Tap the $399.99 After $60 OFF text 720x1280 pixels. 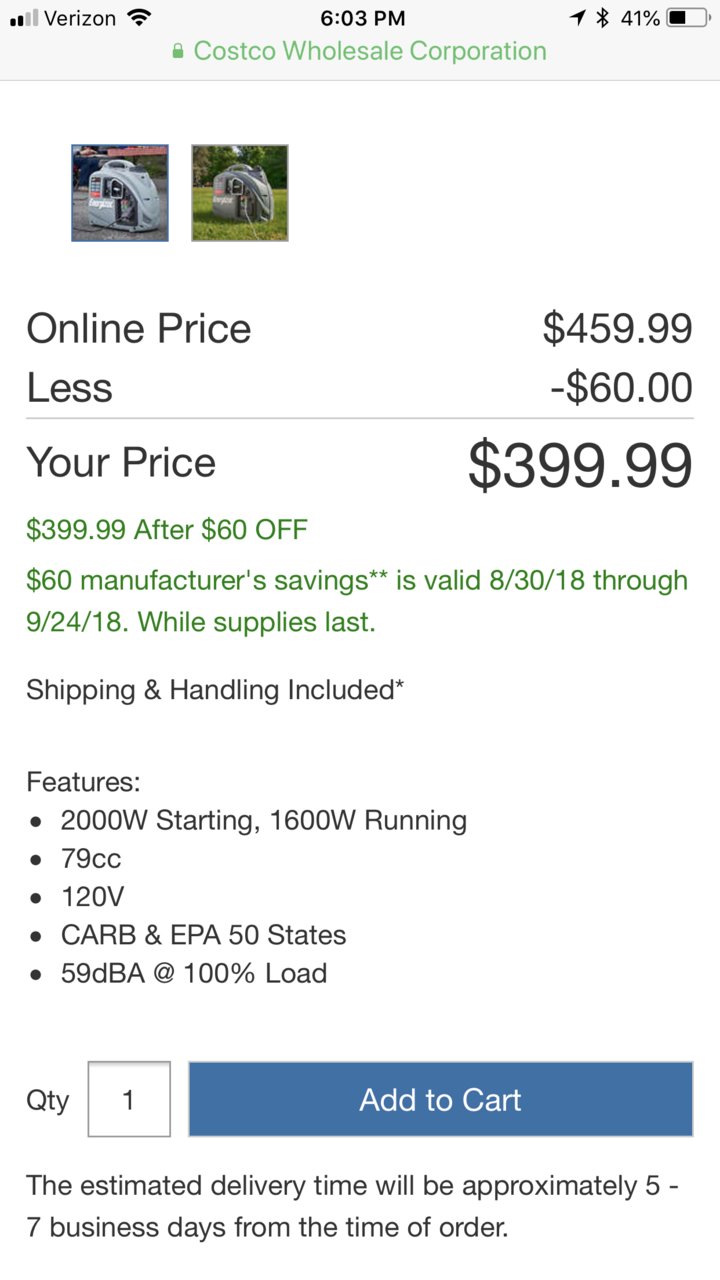[x=167, y=529]
